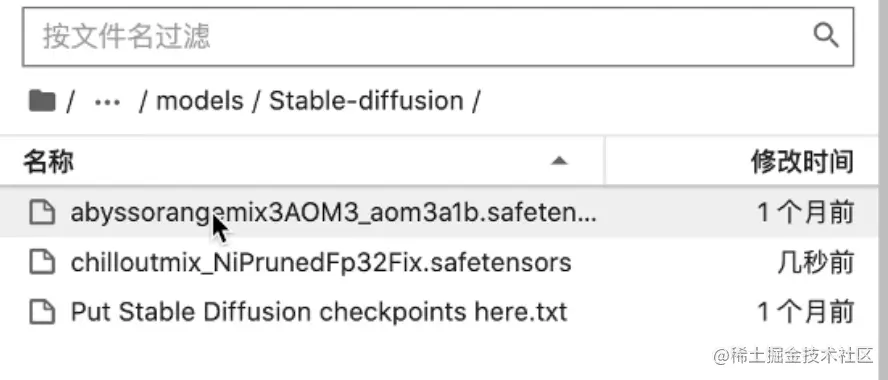Image resolution: width=888 pixels, height=380 pixels.
Task: Toggle sort order with the name column arrow
Action: coord(559,161)
